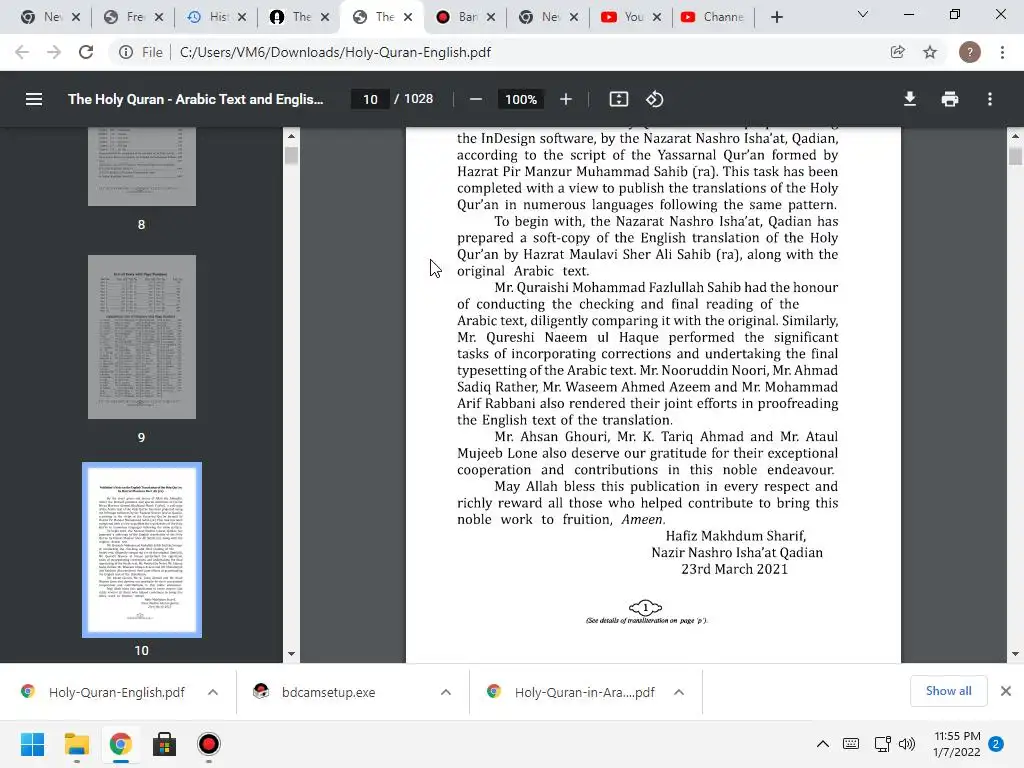This screenshot has width=1024, height=768.
Task: Open the tab search dropdown arrow
Action: (863, 14)
